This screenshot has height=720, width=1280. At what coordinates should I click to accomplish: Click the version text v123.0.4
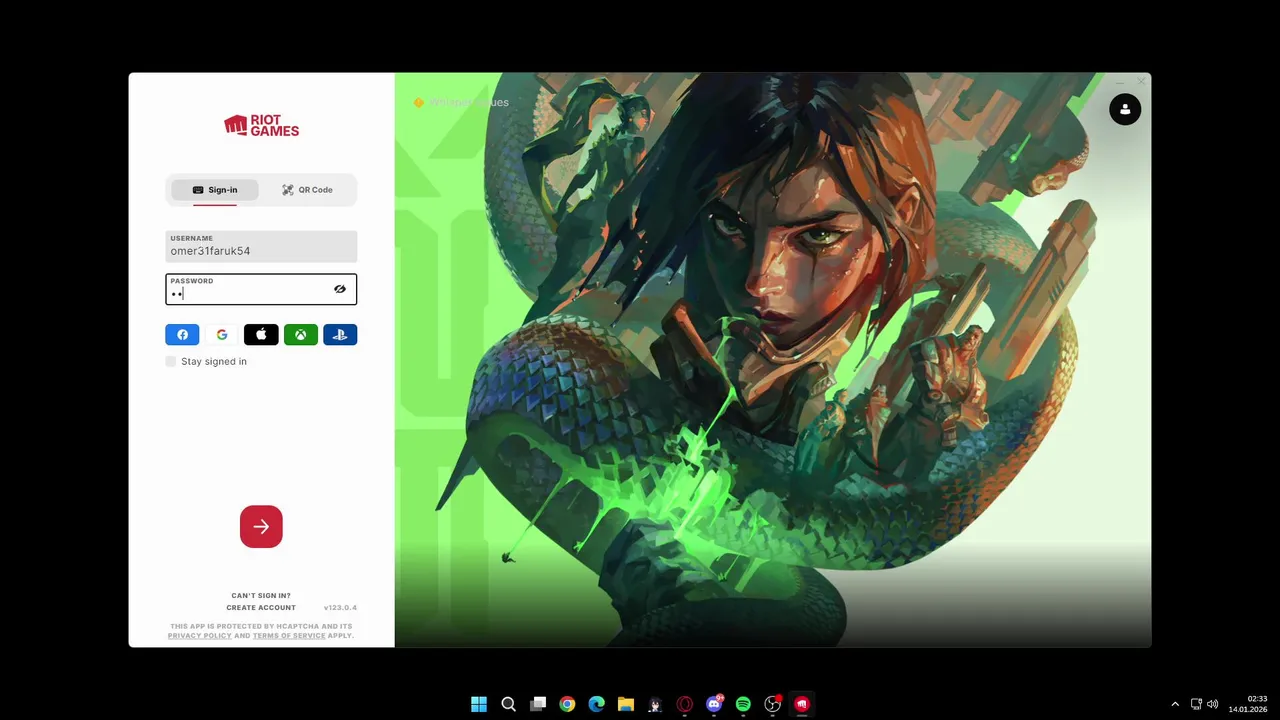(x=340, y=608)
